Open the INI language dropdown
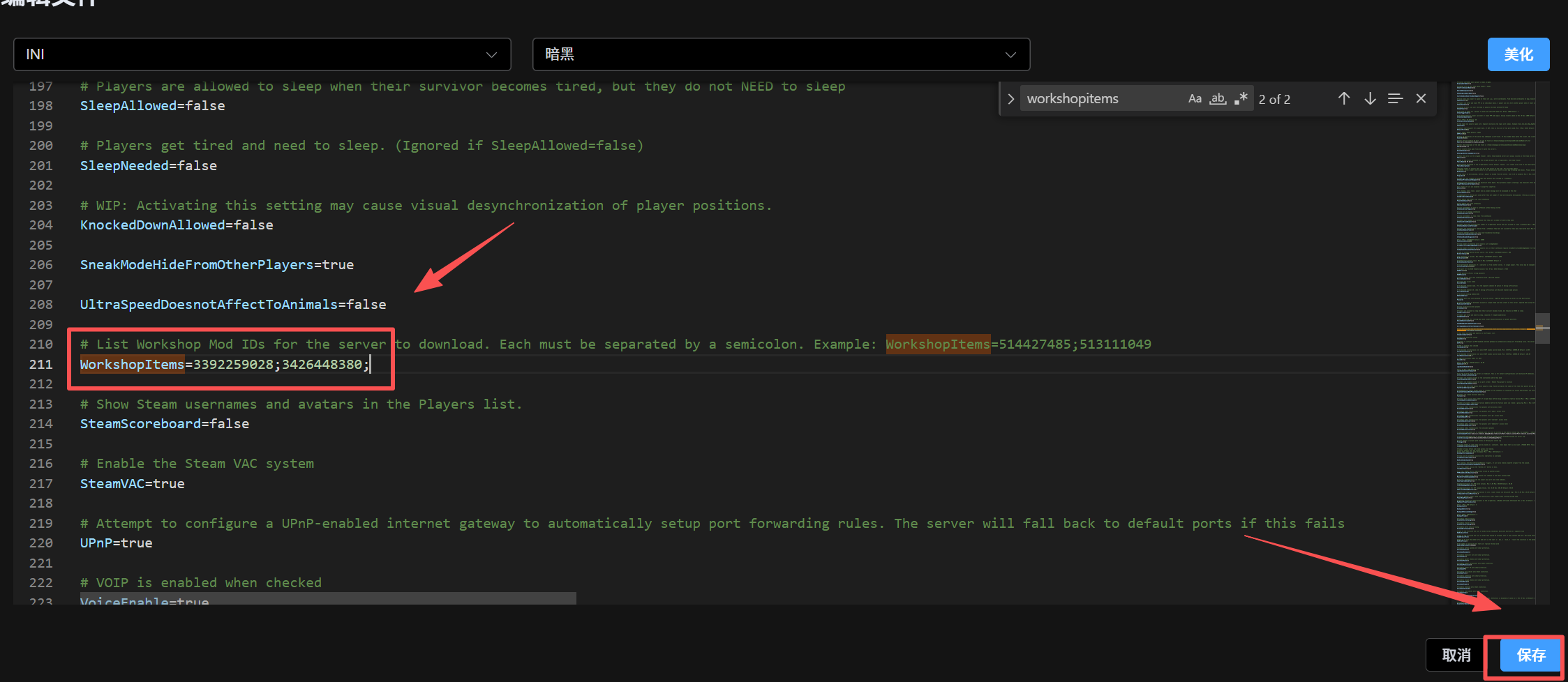 point(262,54)
